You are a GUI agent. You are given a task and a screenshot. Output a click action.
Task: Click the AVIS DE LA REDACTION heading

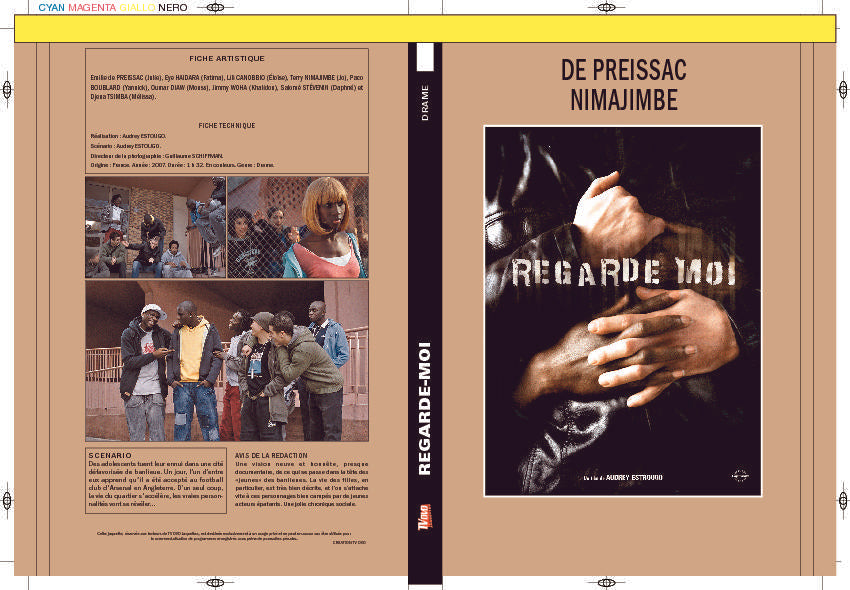pyautogui.click(x=271, y=456)
